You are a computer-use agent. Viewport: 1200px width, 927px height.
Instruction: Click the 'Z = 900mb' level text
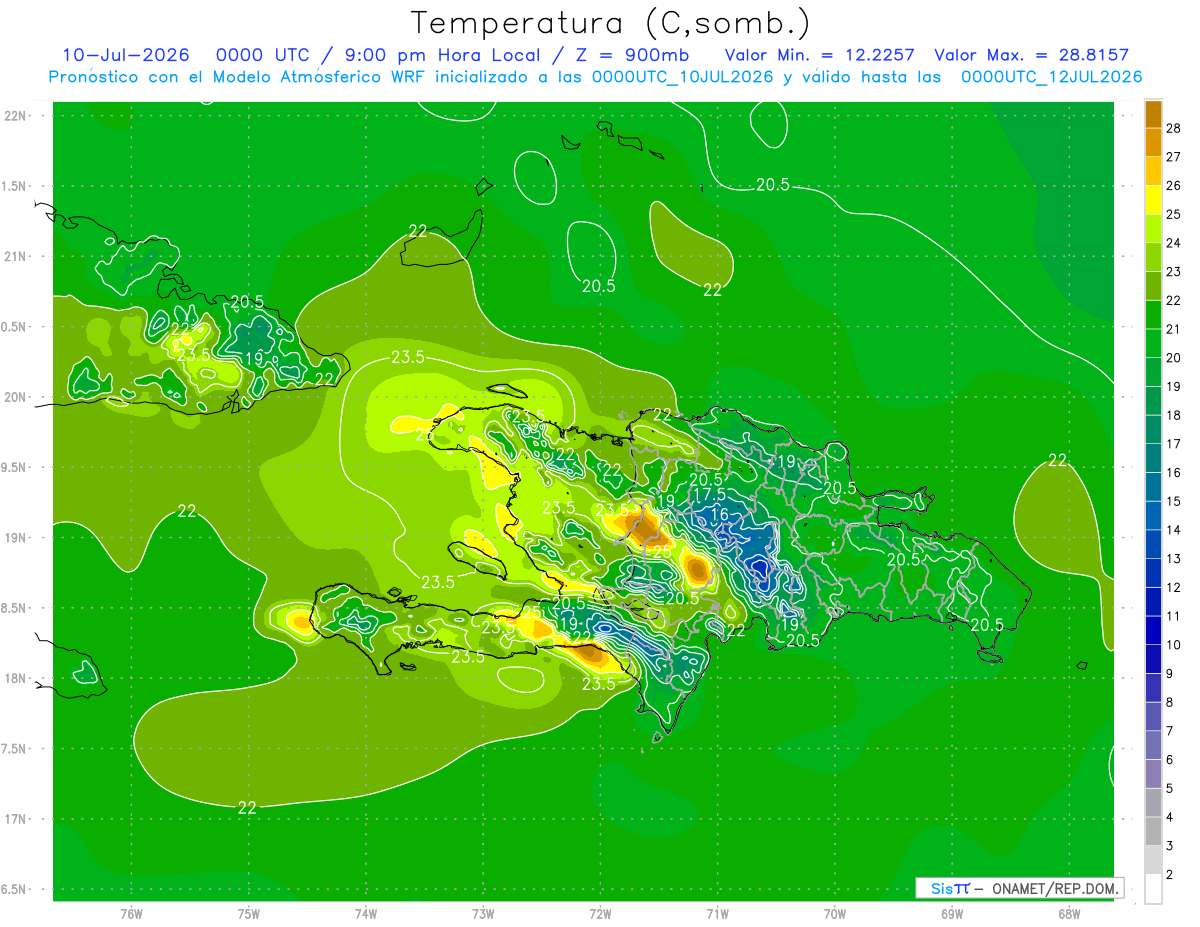pyautogui.click(x=630, y=55)
